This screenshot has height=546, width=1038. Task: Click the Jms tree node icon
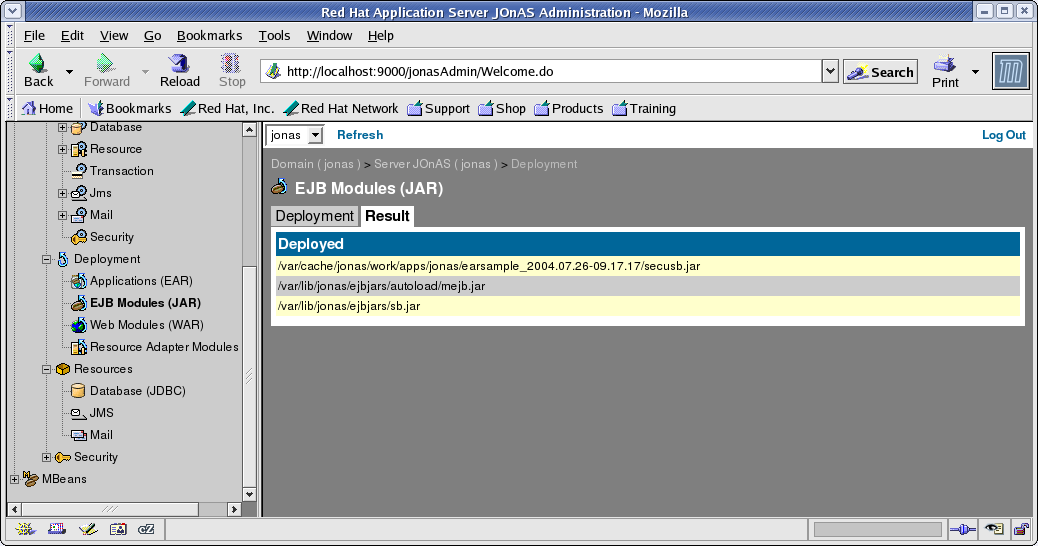click(79, 193)
